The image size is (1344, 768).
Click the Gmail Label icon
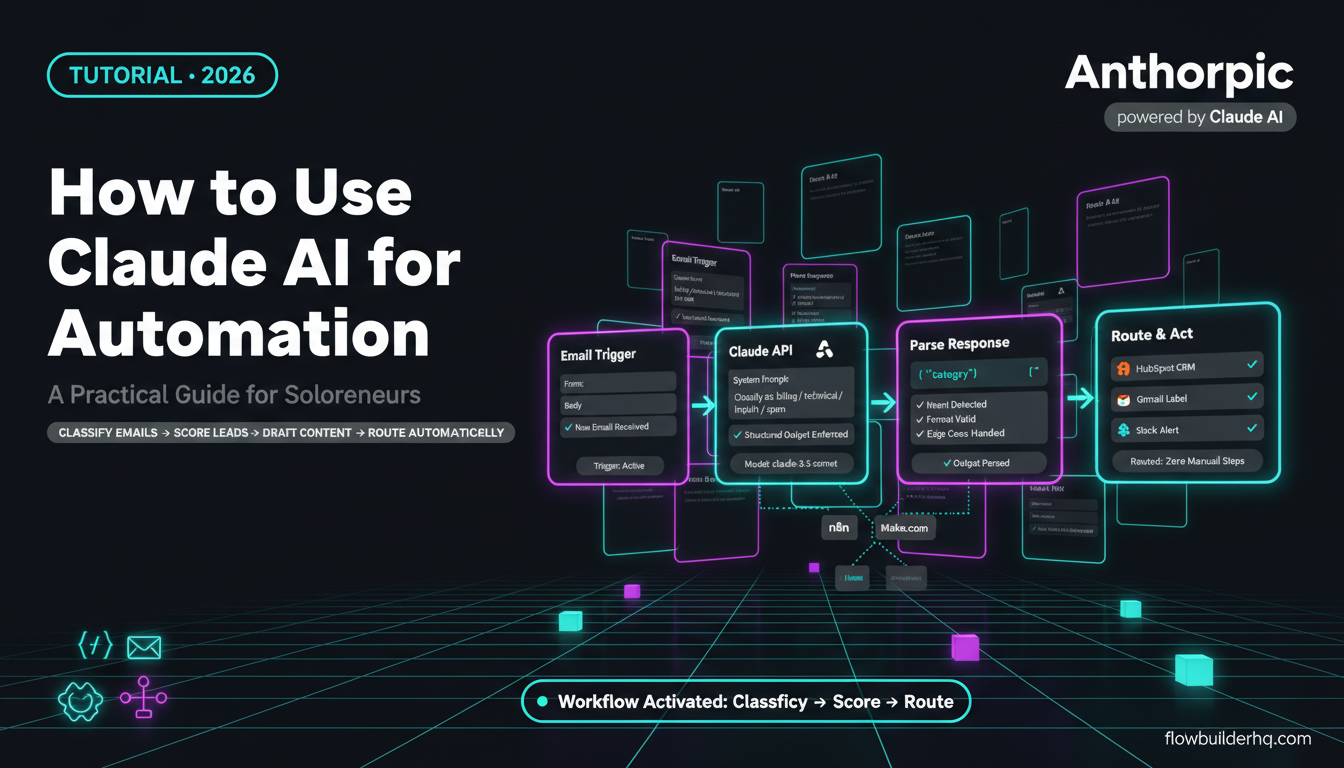1122,399
